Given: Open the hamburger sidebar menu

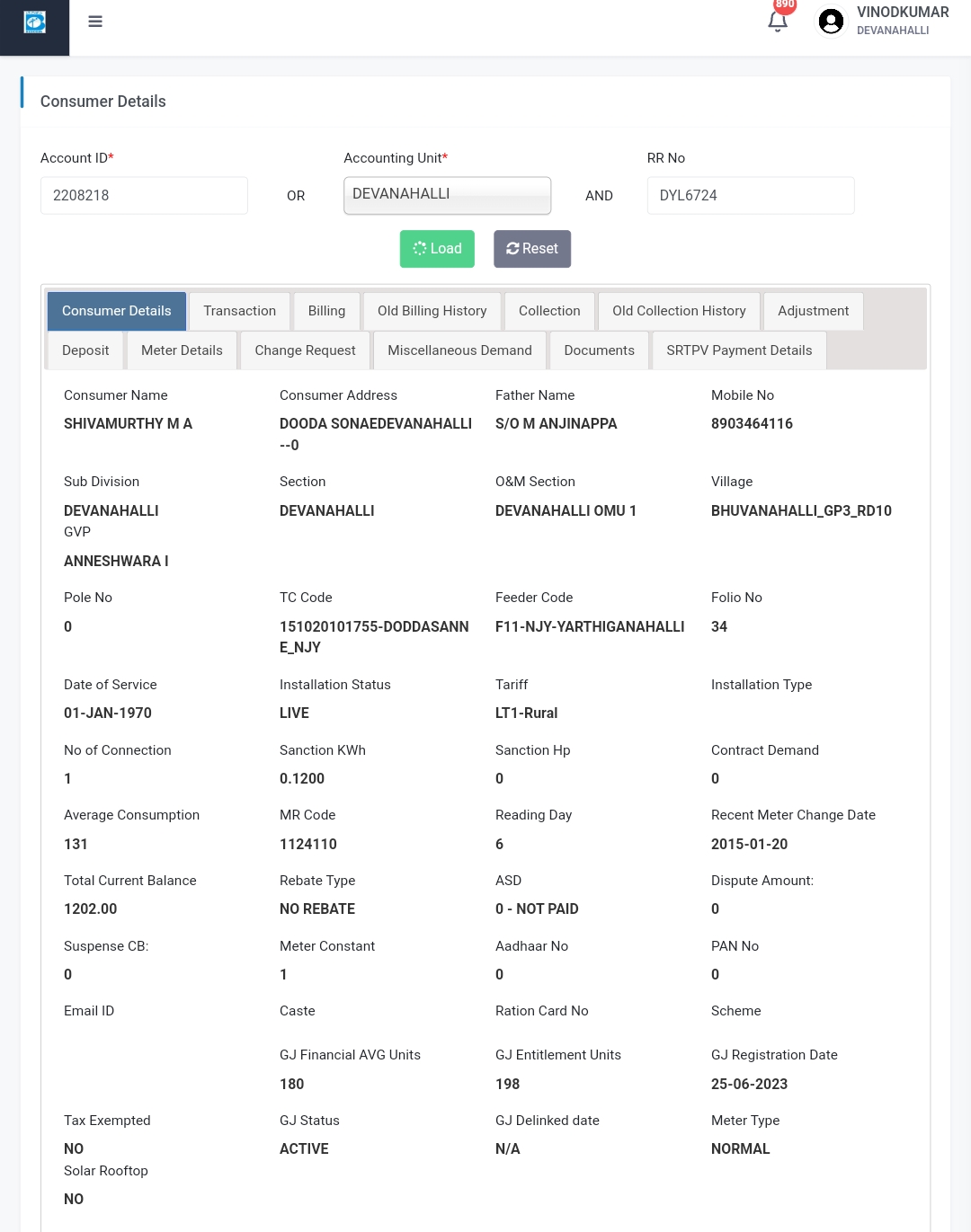Looking at the screenshot, I should 95,22.
